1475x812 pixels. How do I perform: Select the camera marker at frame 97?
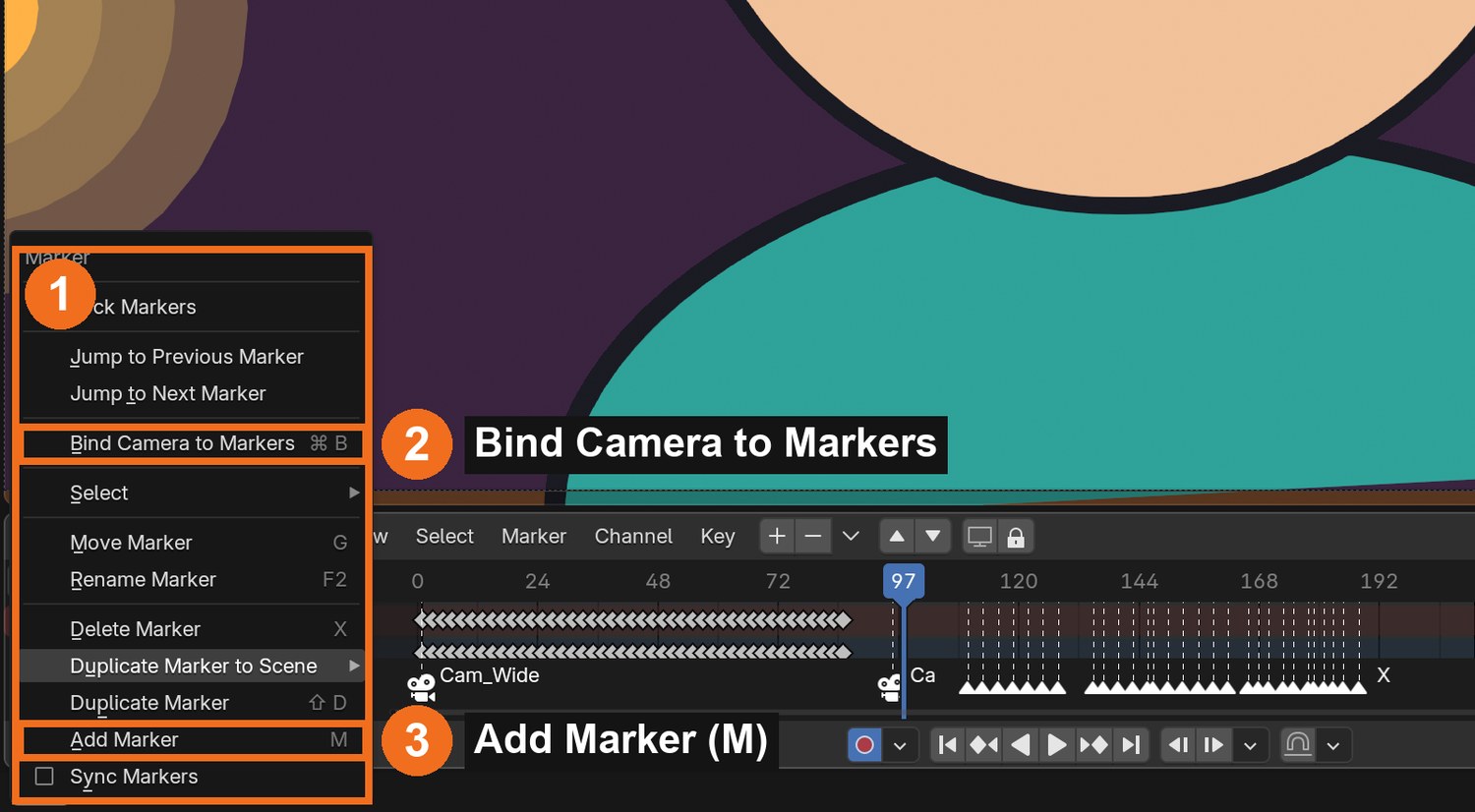890,687
